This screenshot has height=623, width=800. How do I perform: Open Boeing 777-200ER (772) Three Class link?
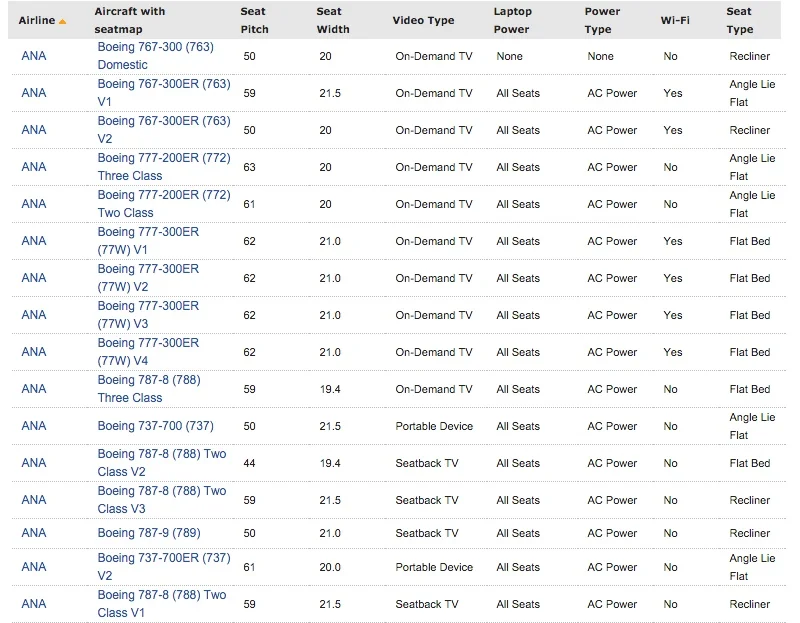tap(164, 167)
